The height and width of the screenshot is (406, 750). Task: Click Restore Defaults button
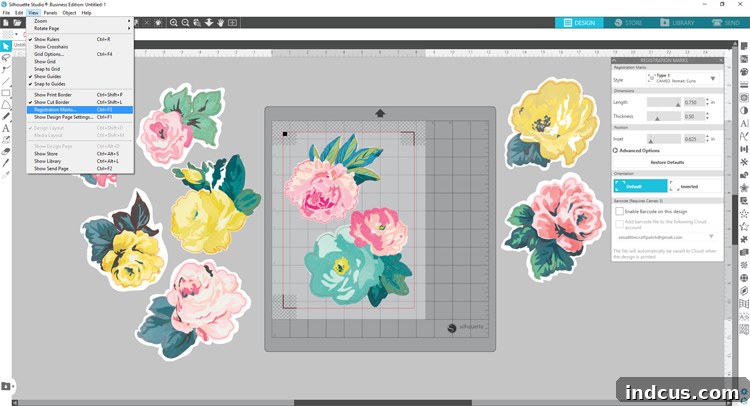pos(667,163)
